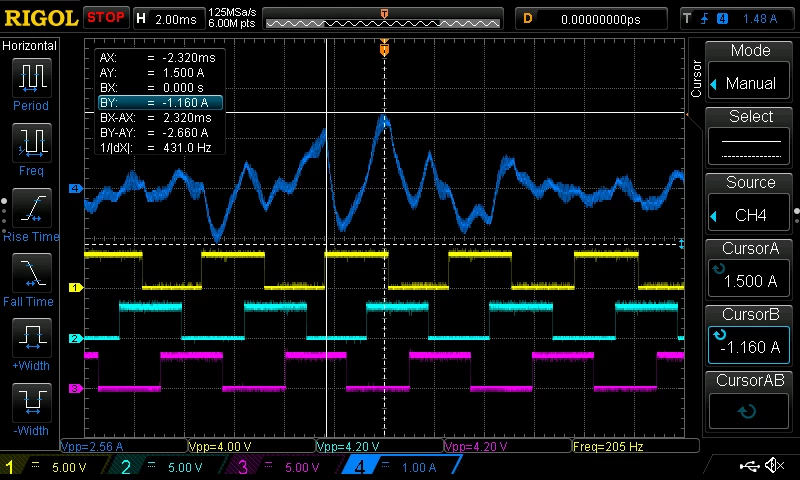Click the magenta Vpp=4.20 V measurement
800x480 pixels.
476,447
